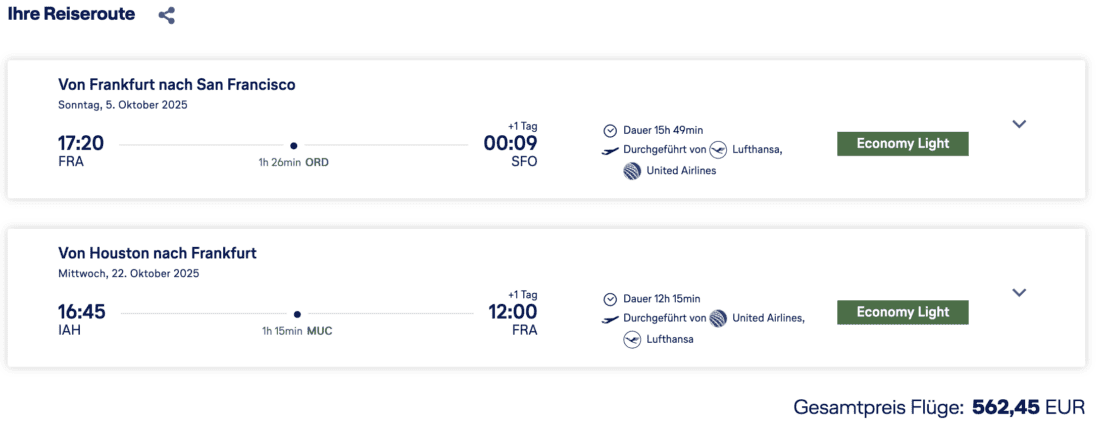The height and width of the screenshot is (426, 1100).
Task: Click the total price 562,45 EUR
Action: click(x=1027, y=407)
